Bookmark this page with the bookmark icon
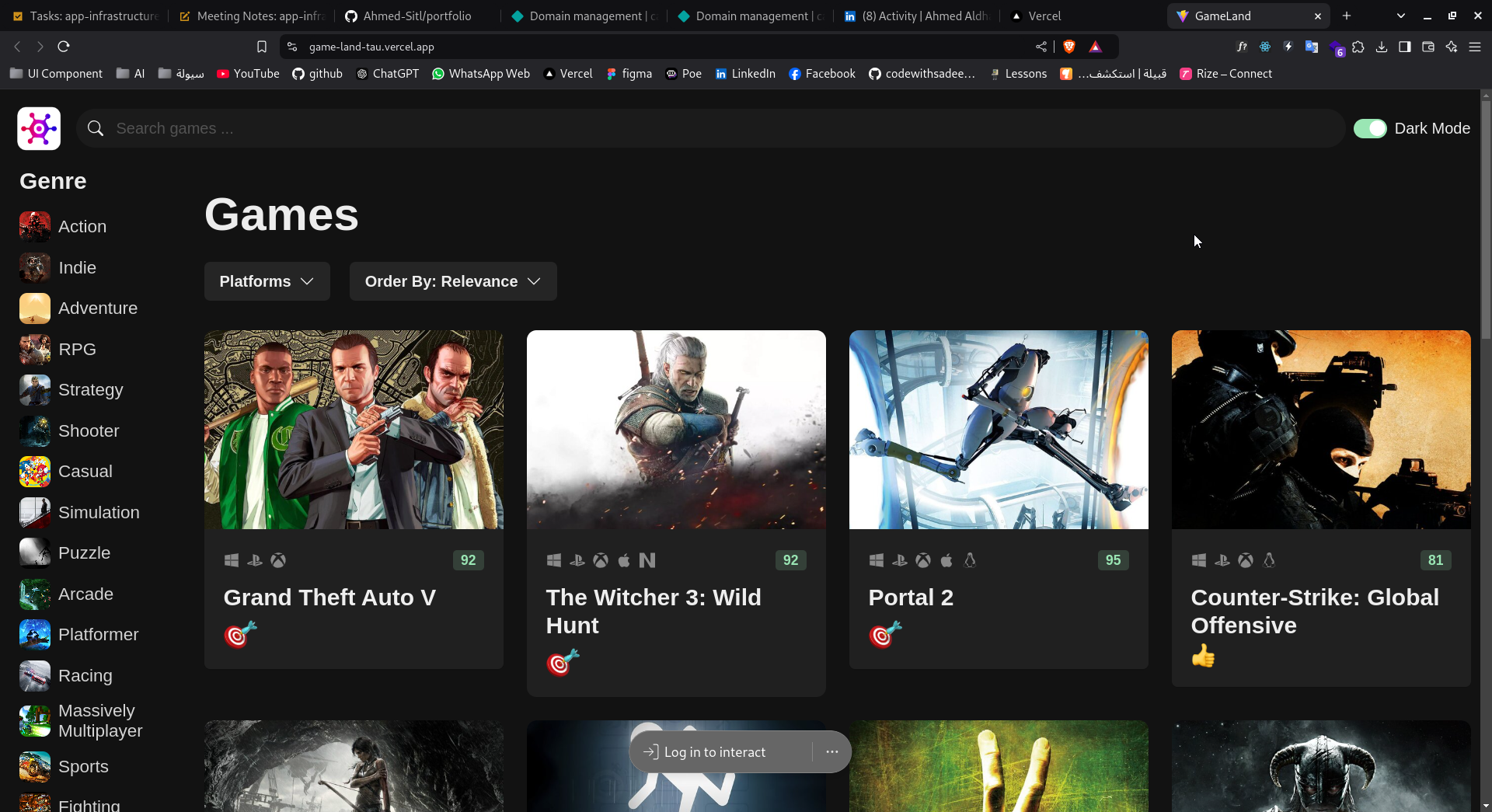The width and height of the screenshot is (1492, 812). click(262, 47)
